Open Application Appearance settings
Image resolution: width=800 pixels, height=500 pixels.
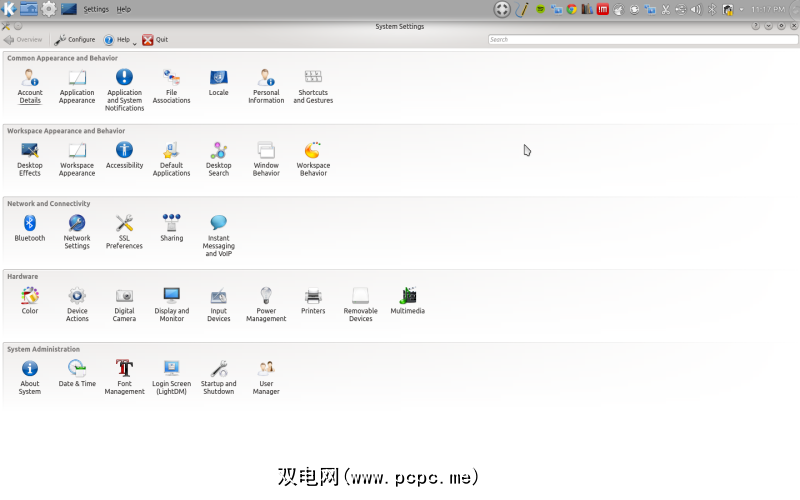[77, 86]
